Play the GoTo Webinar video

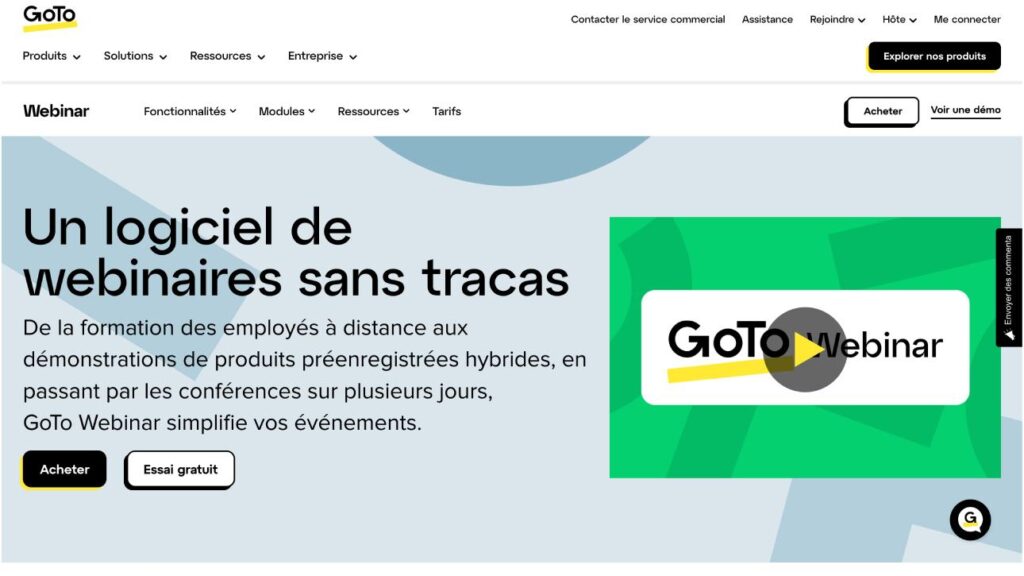coord(805,349)
